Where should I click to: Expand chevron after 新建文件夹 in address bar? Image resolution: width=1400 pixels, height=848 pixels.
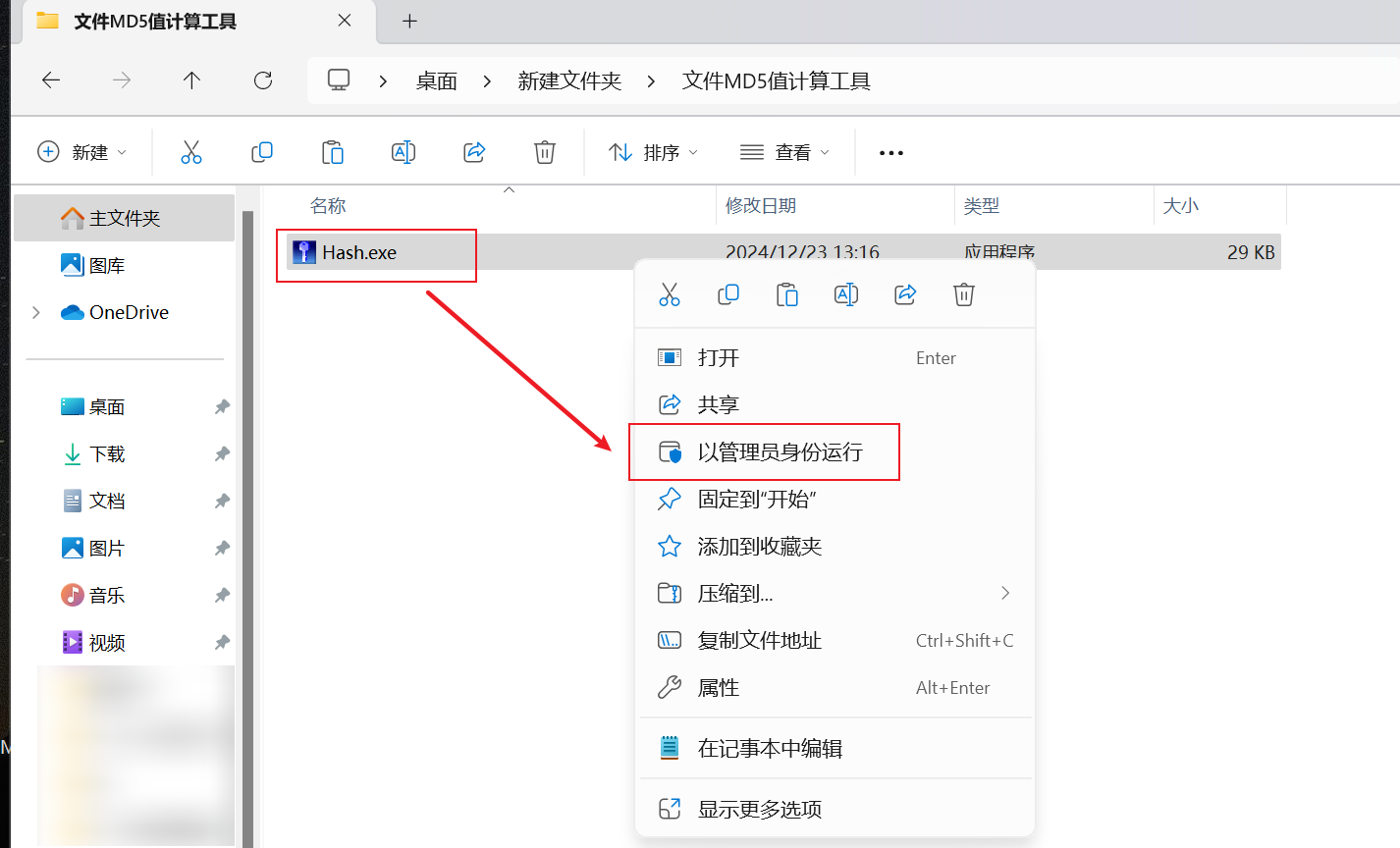click(x=651, y=81)
